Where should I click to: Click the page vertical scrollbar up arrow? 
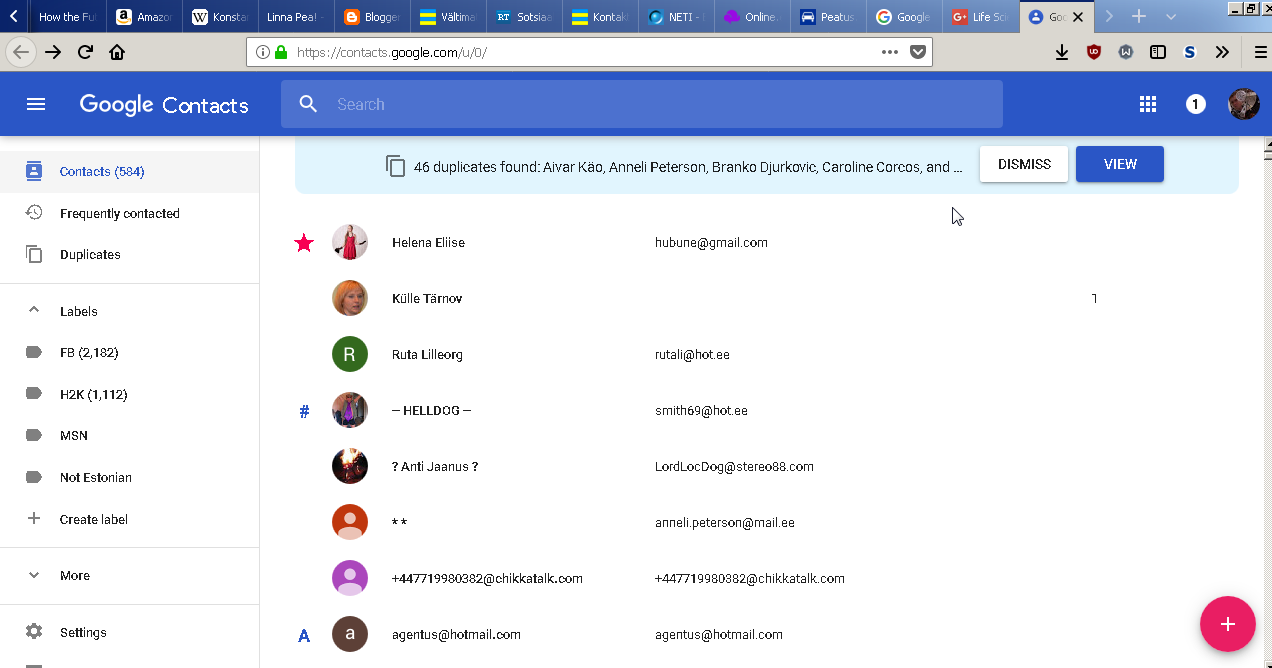(1266, 144)
